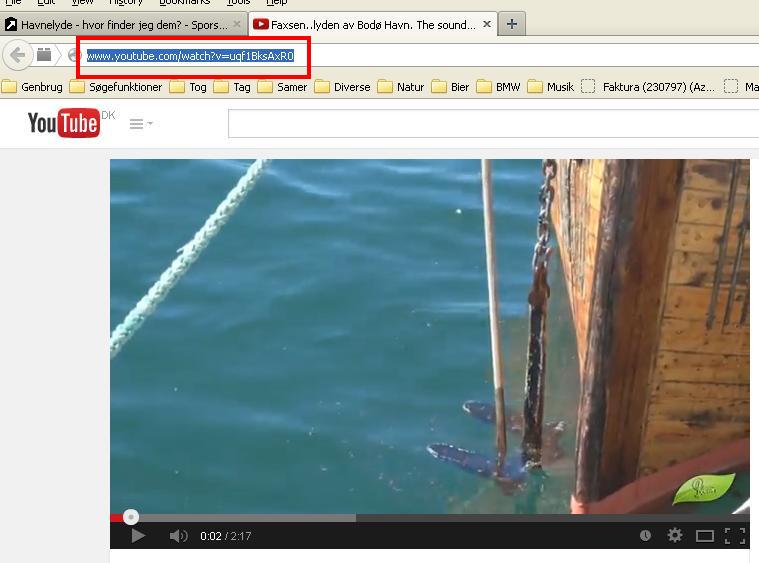Open the Natur bookmarks folder
Image resolution: width=759 pixels, height=563 pixels.
401,87
